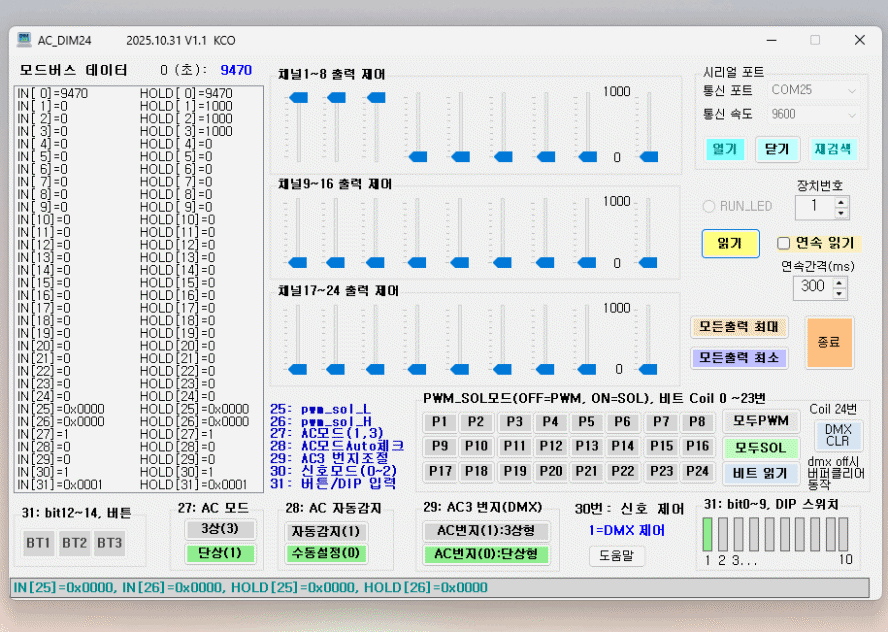
Task: Click the 재검색 rescan button
Action: pos(832,149)
